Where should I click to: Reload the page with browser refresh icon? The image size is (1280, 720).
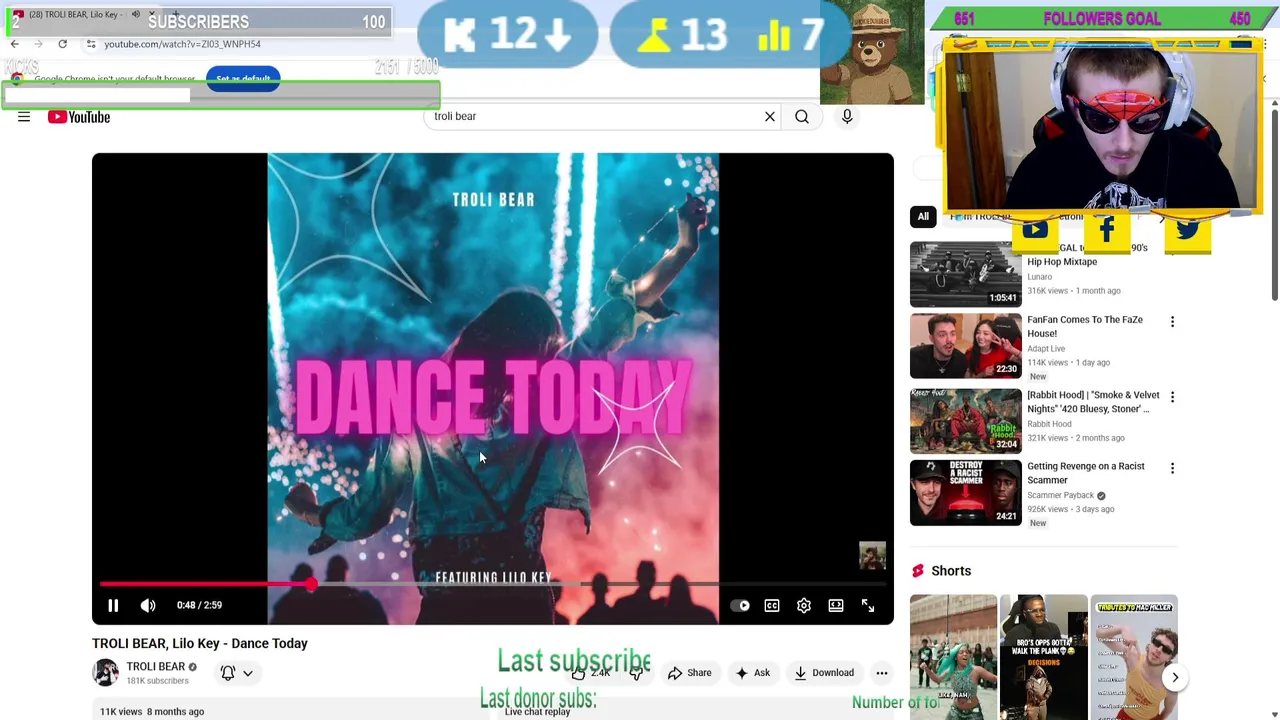point(62,44)
